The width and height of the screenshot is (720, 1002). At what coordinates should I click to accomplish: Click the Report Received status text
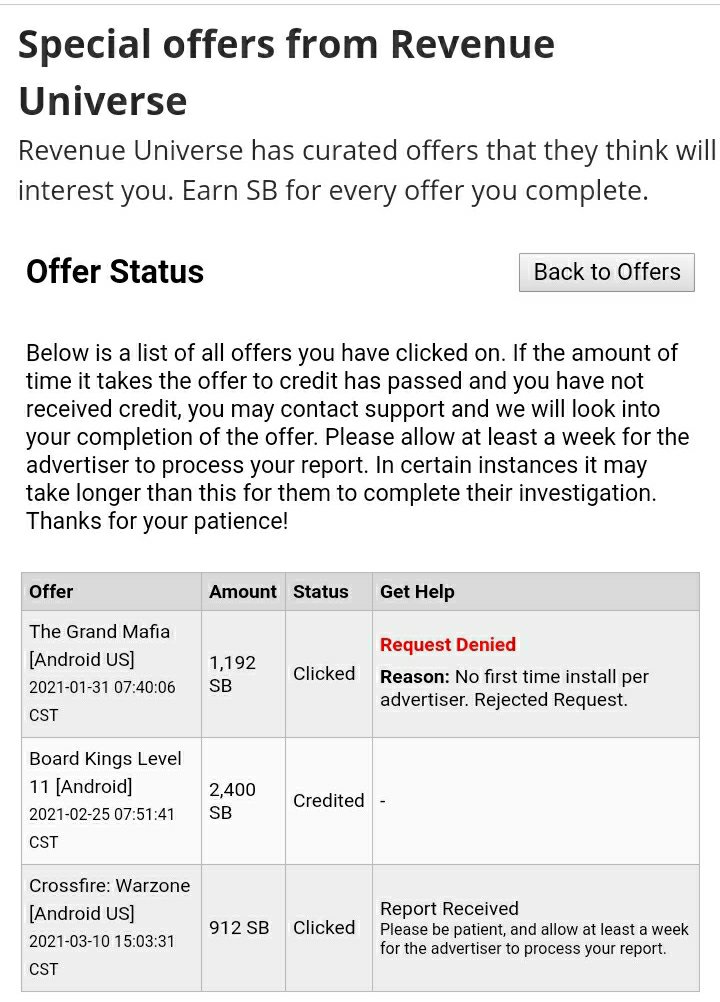449,909
